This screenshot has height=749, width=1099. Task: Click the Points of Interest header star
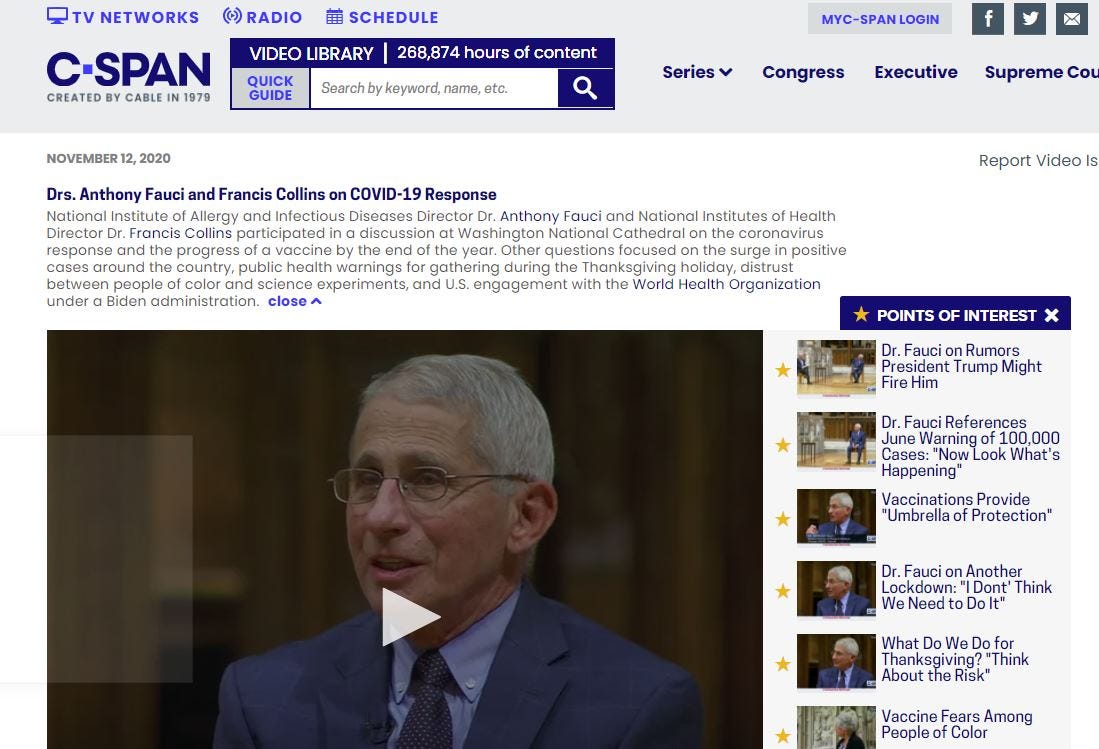coord(861,315)
